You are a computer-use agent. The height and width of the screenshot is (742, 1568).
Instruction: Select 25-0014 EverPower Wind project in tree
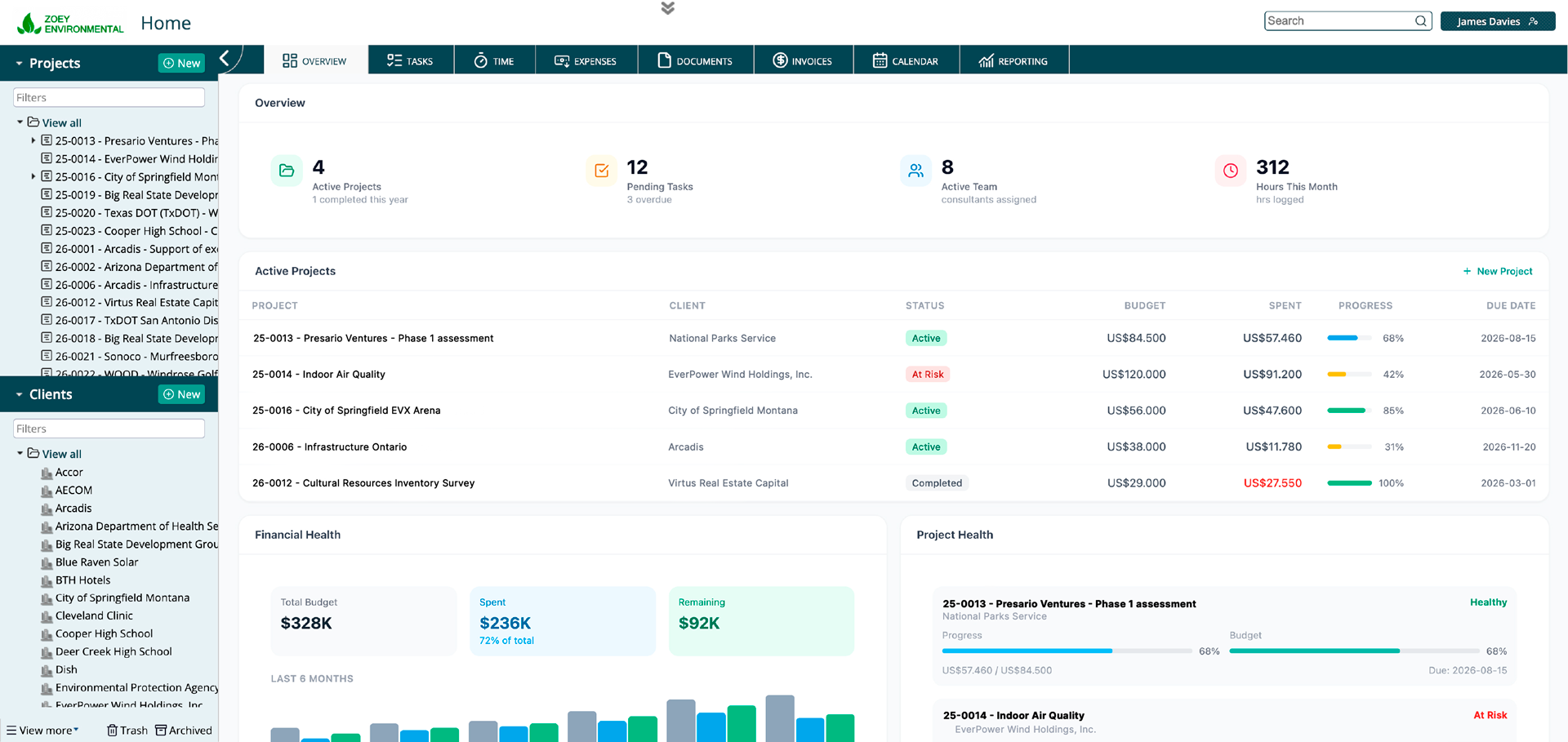click(x=131, y=158)
